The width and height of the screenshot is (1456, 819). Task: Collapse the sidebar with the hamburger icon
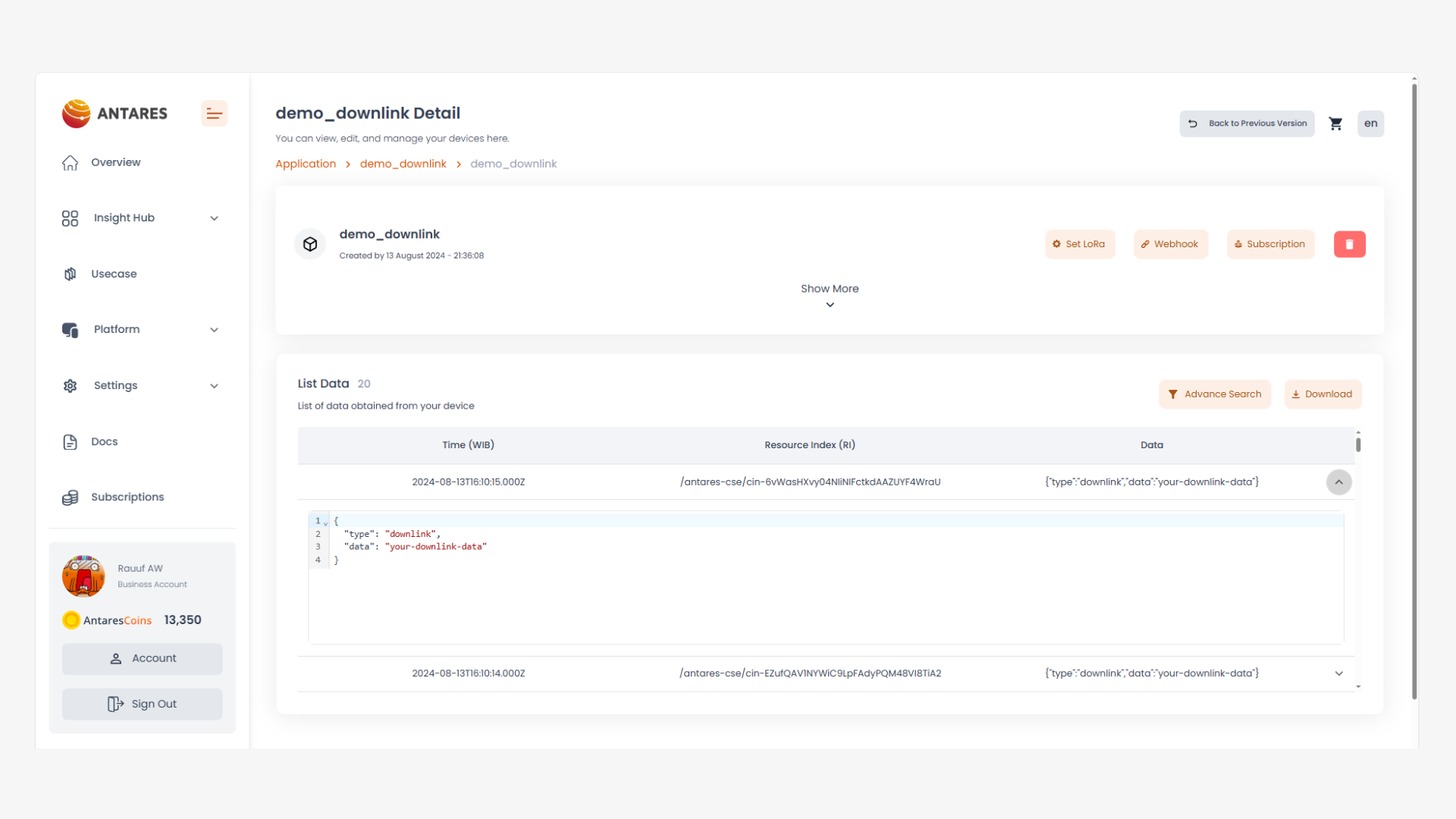pos(214,114)
